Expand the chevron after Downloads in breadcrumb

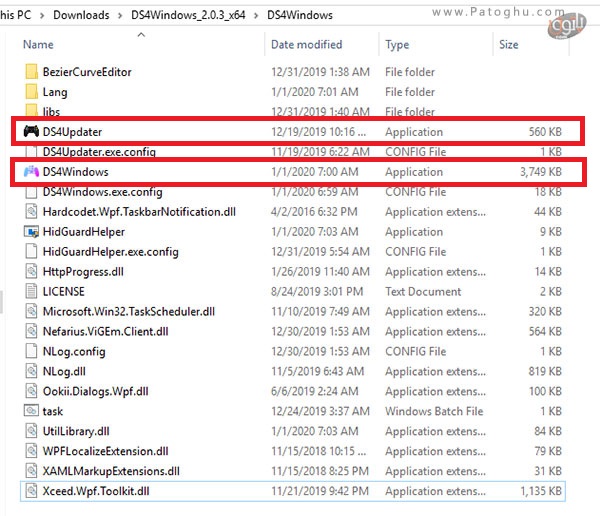120,15
